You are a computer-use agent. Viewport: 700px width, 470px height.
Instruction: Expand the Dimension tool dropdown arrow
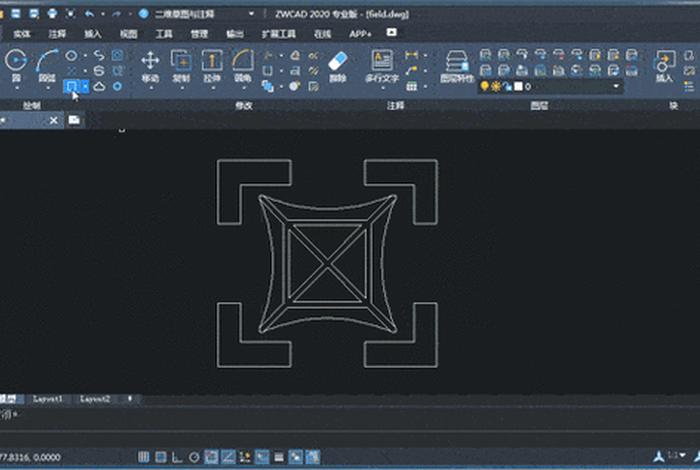tap(425, 55)
